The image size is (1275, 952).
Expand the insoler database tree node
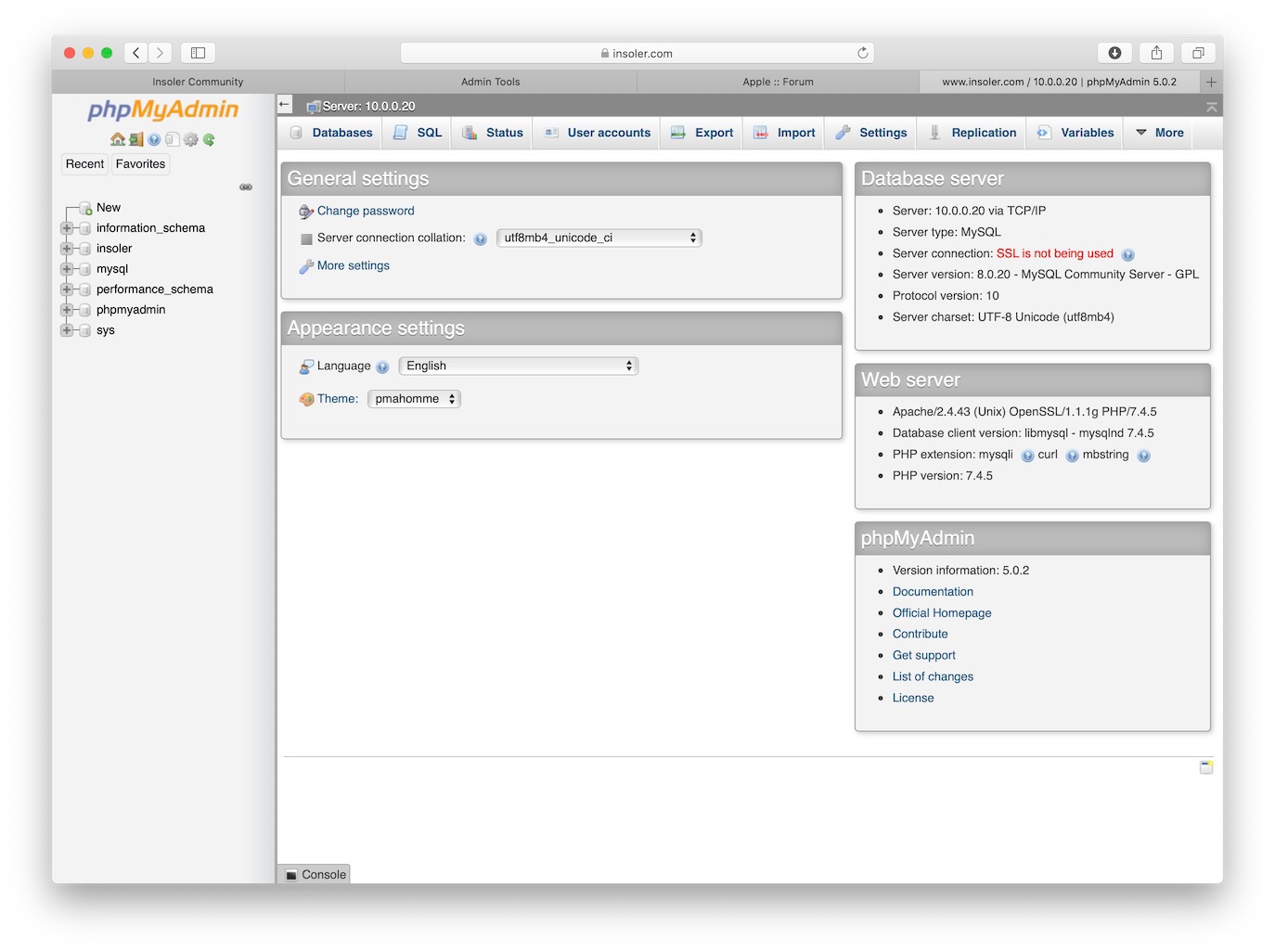pyautogui.click(x=67, y=249)
